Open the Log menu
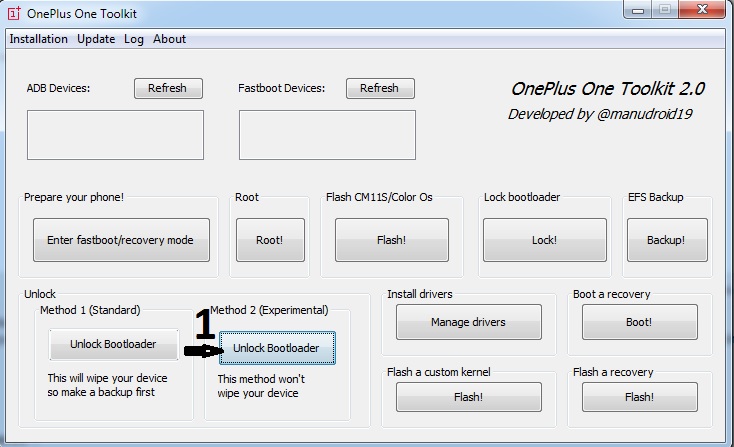734x447 pixels. tap(134, 39)
